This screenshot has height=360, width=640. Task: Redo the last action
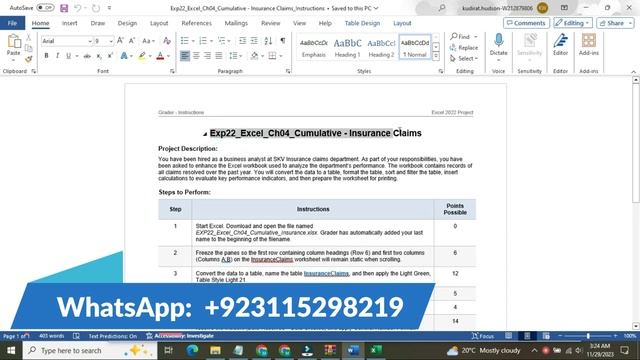point(96,8)
